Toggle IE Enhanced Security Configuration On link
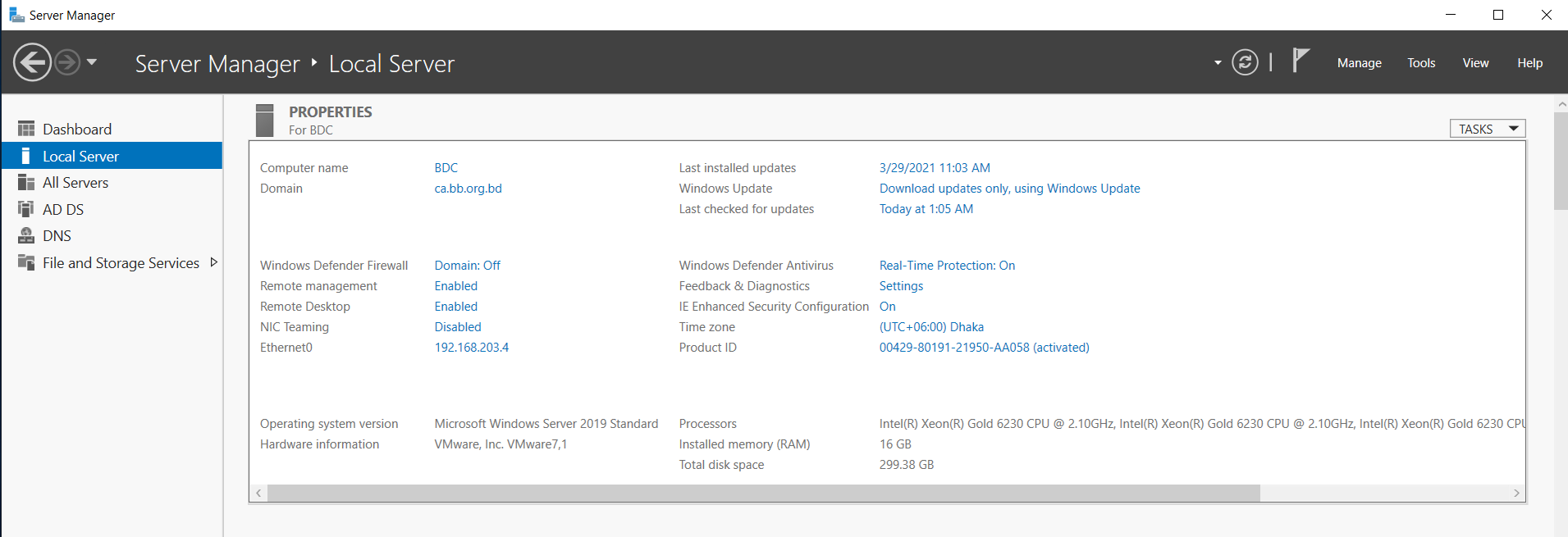This screenshot has height=537, width=1568. pos(887,307)
